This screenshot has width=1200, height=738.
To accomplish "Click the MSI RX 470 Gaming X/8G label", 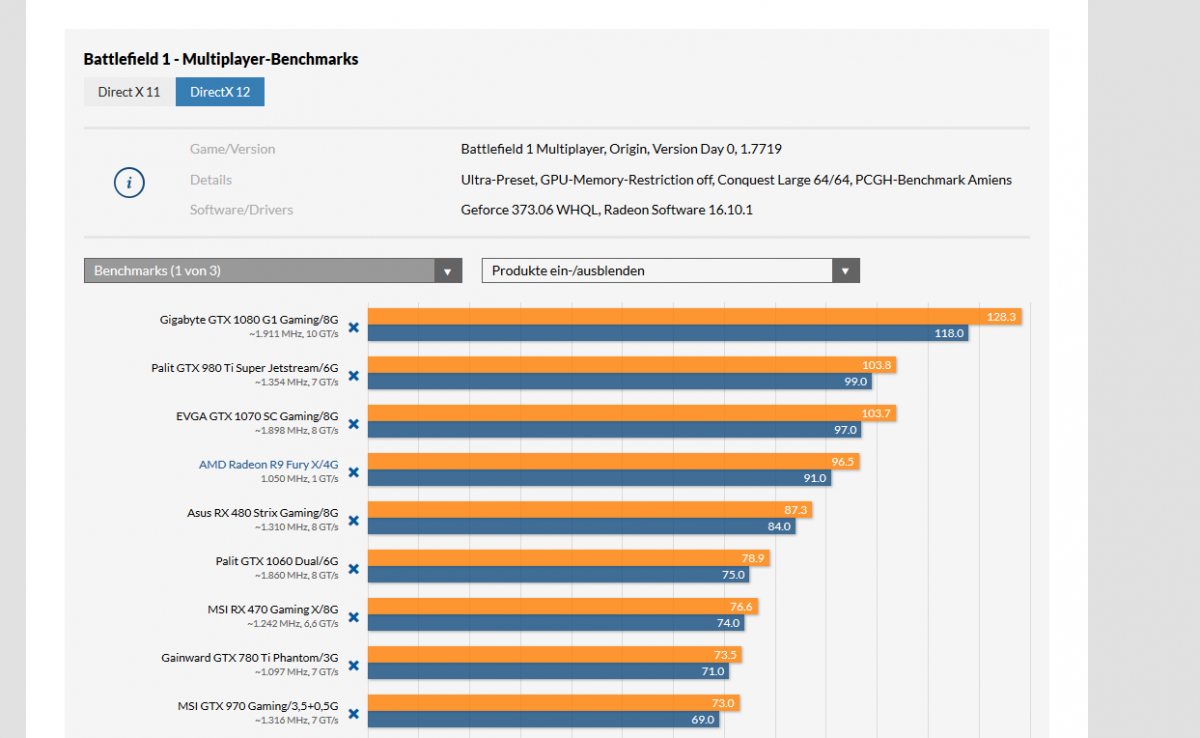I will pyautogui.click(x=273, y=609).
